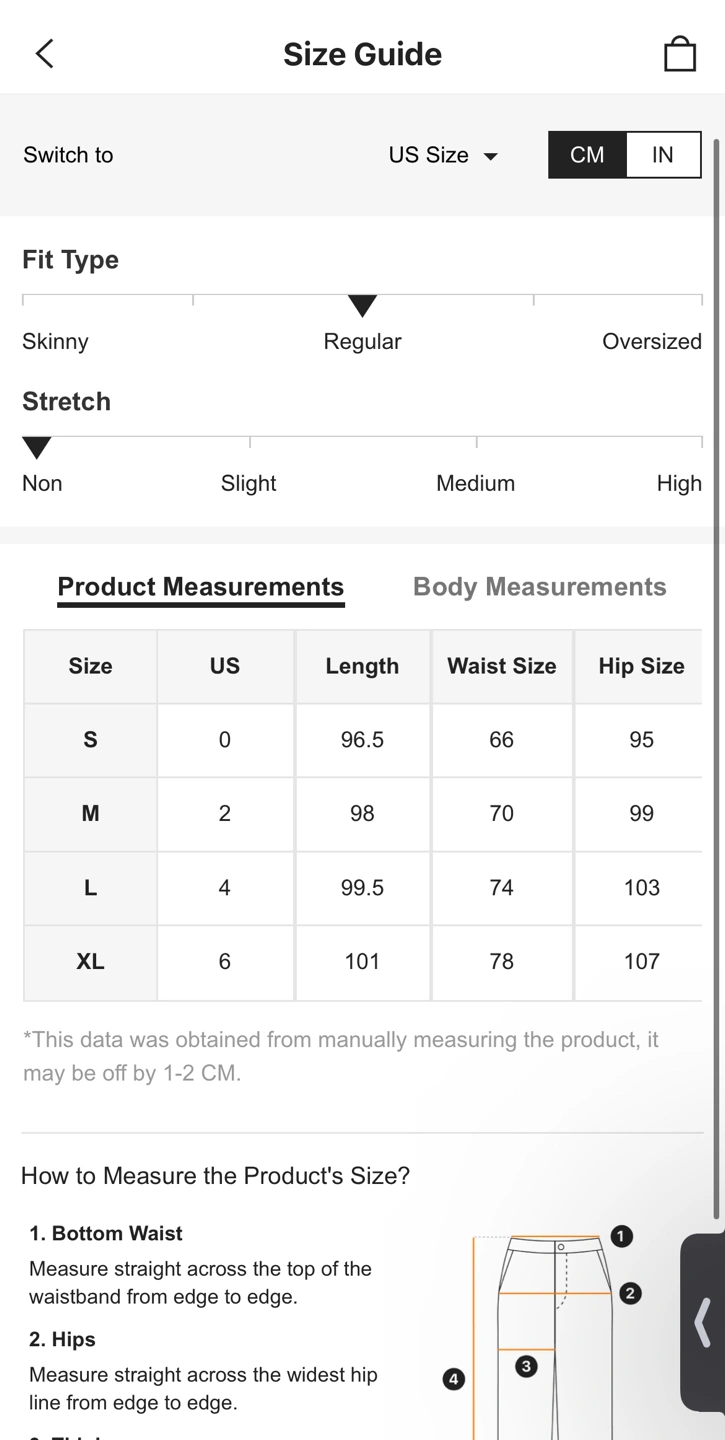Select the XL size row header

coord(90,961)
